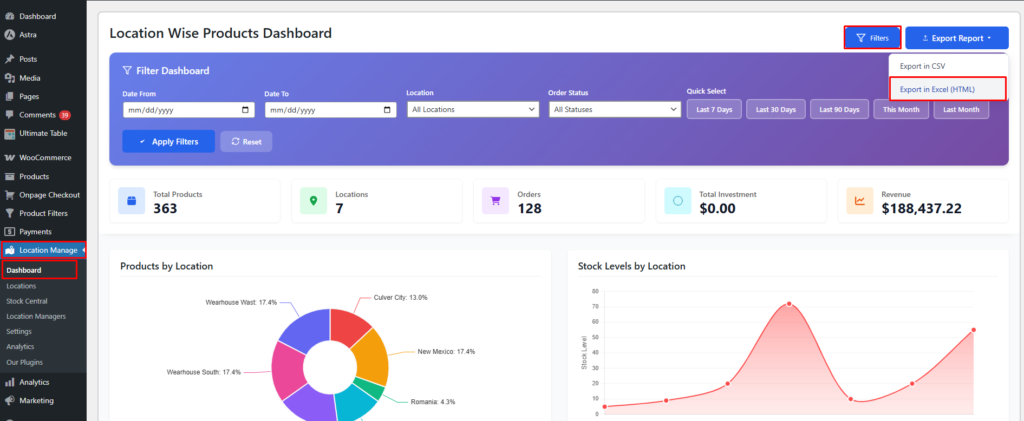
Task: Click the Orders shopping cart icon
Action: point(495,201)
